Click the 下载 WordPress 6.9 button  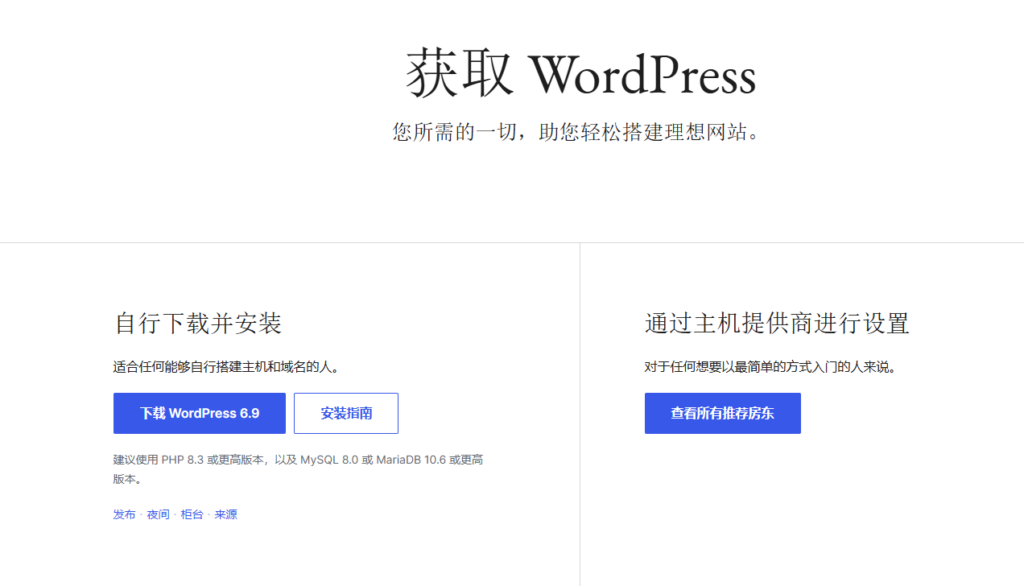click(x=198, y=413)
